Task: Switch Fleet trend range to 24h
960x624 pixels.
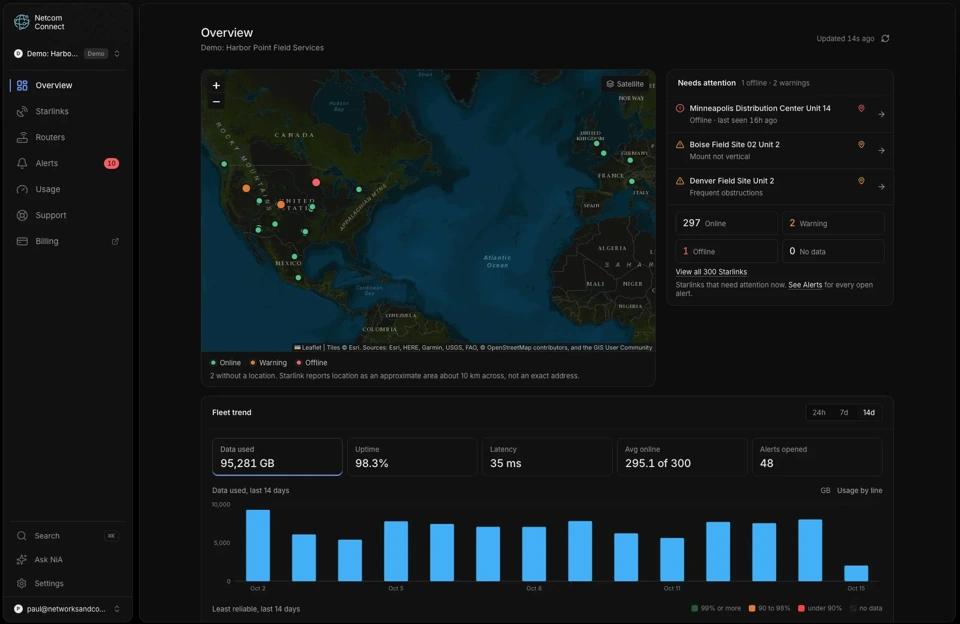Action: [x=819, y=413]
